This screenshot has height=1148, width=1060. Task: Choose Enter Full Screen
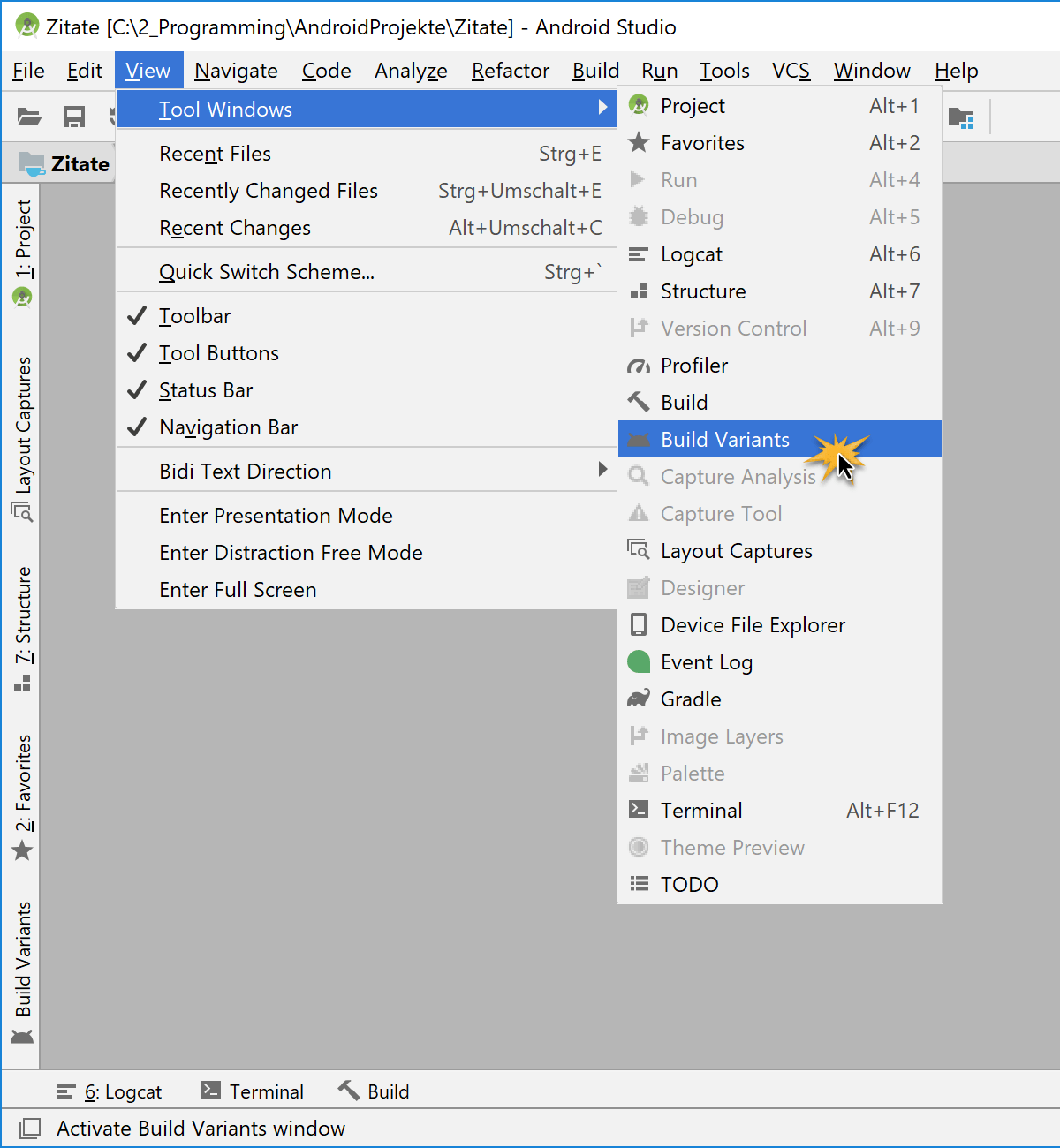pyautogui.click(x=367, y=590)
